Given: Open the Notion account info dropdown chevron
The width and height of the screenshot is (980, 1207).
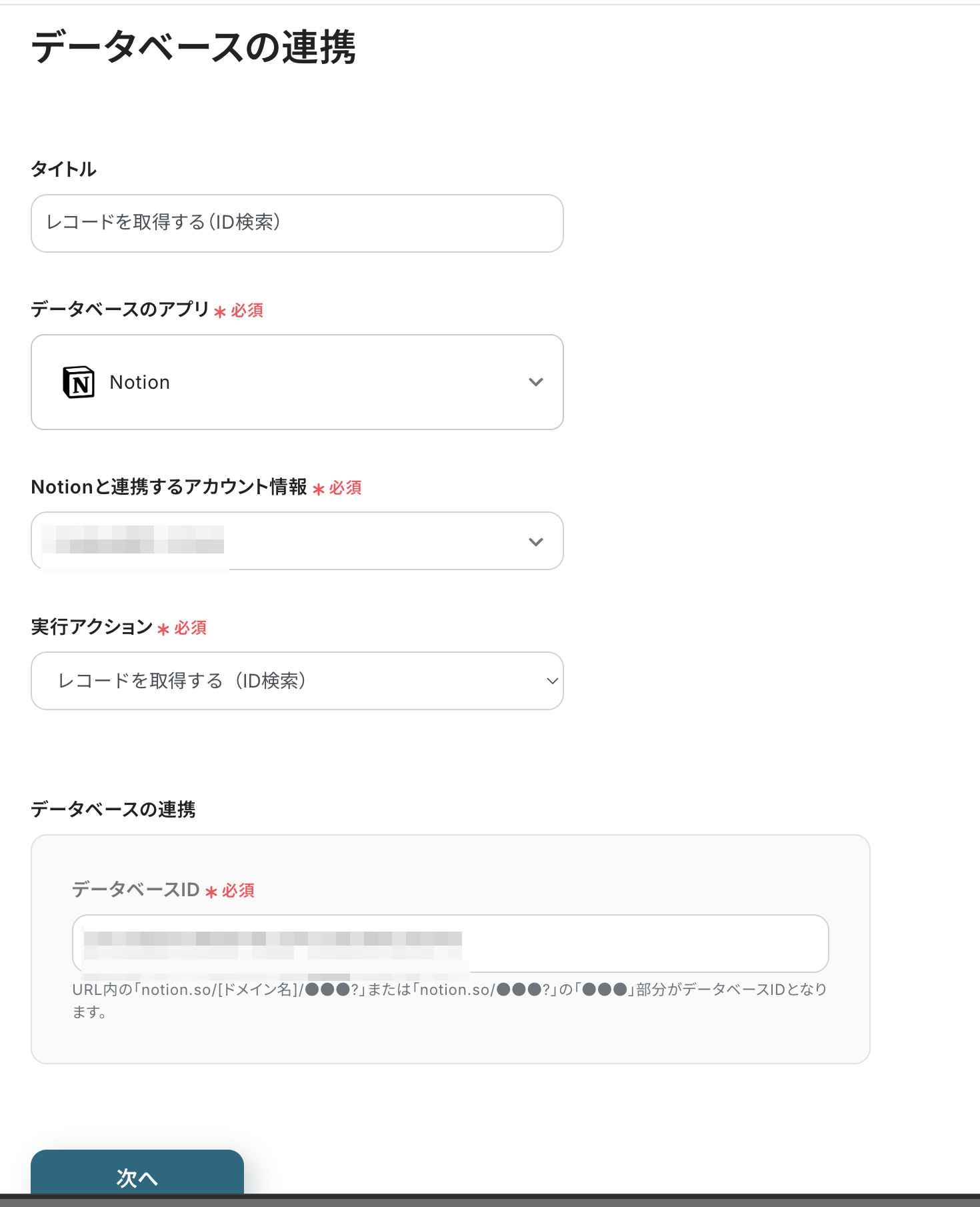Looking at the screenshot, I should 535,541.
